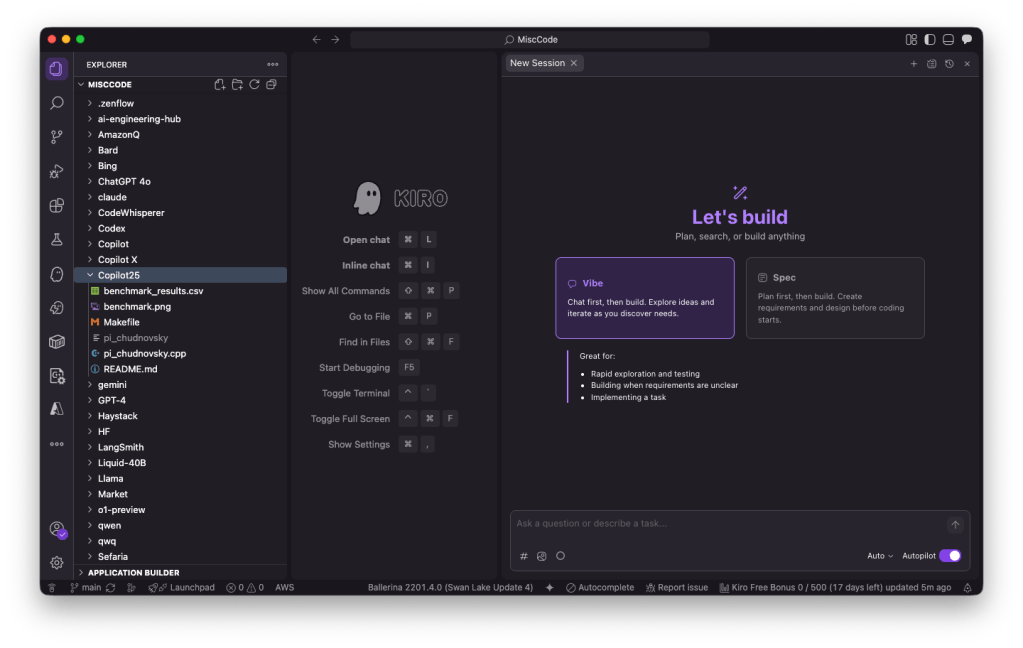Refresh the Explorer file tree
Screen dimensions: 1023x648
pos(254,84)
